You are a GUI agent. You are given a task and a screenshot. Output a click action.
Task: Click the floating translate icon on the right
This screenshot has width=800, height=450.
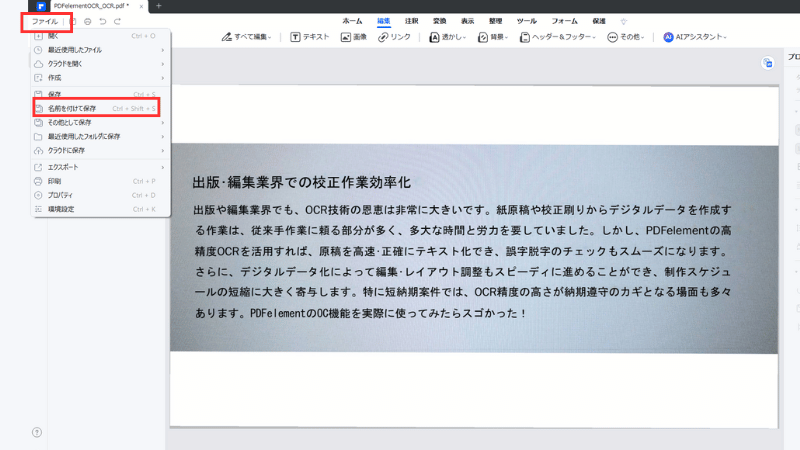[x=768, y=63]
